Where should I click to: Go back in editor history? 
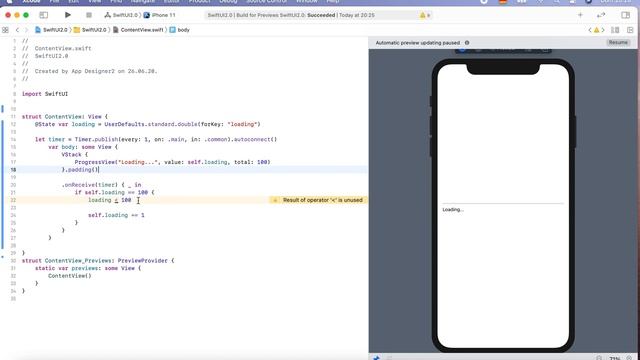pos(17,30)
